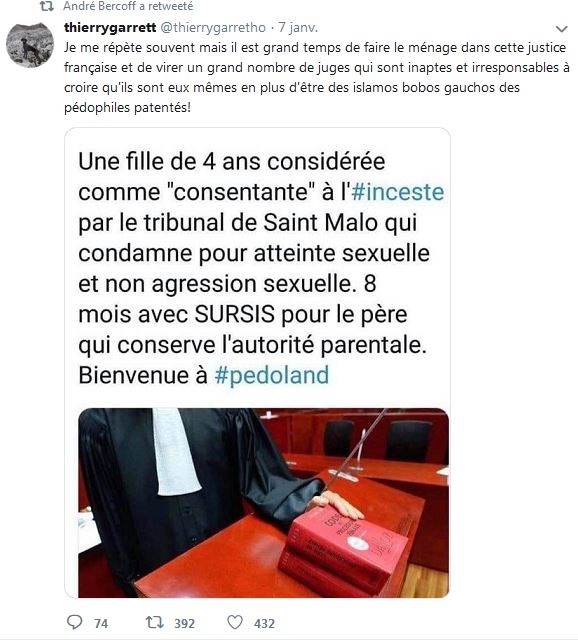This screenshot has height=644, width=578.
Task: Open the quoted tweet card text
Action: click(x=261, y=268)
